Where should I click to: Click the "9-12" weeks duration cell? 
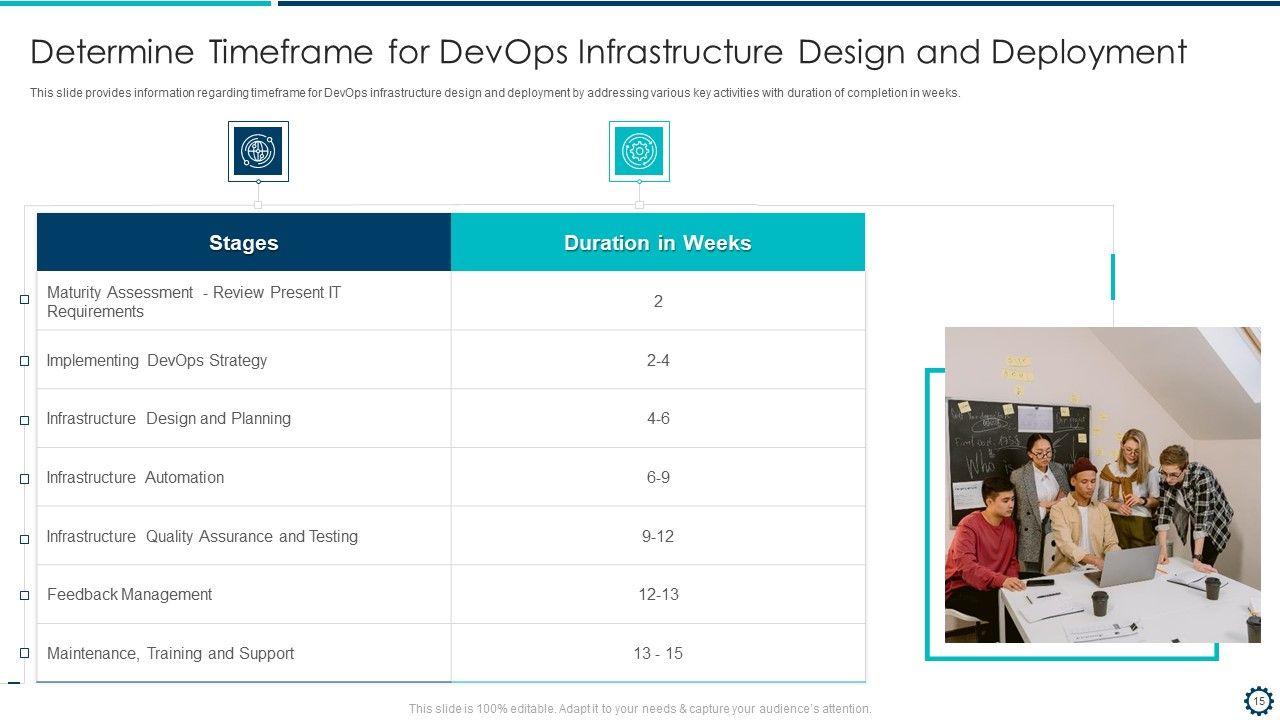pyautogui.click(x=658, y=536)
